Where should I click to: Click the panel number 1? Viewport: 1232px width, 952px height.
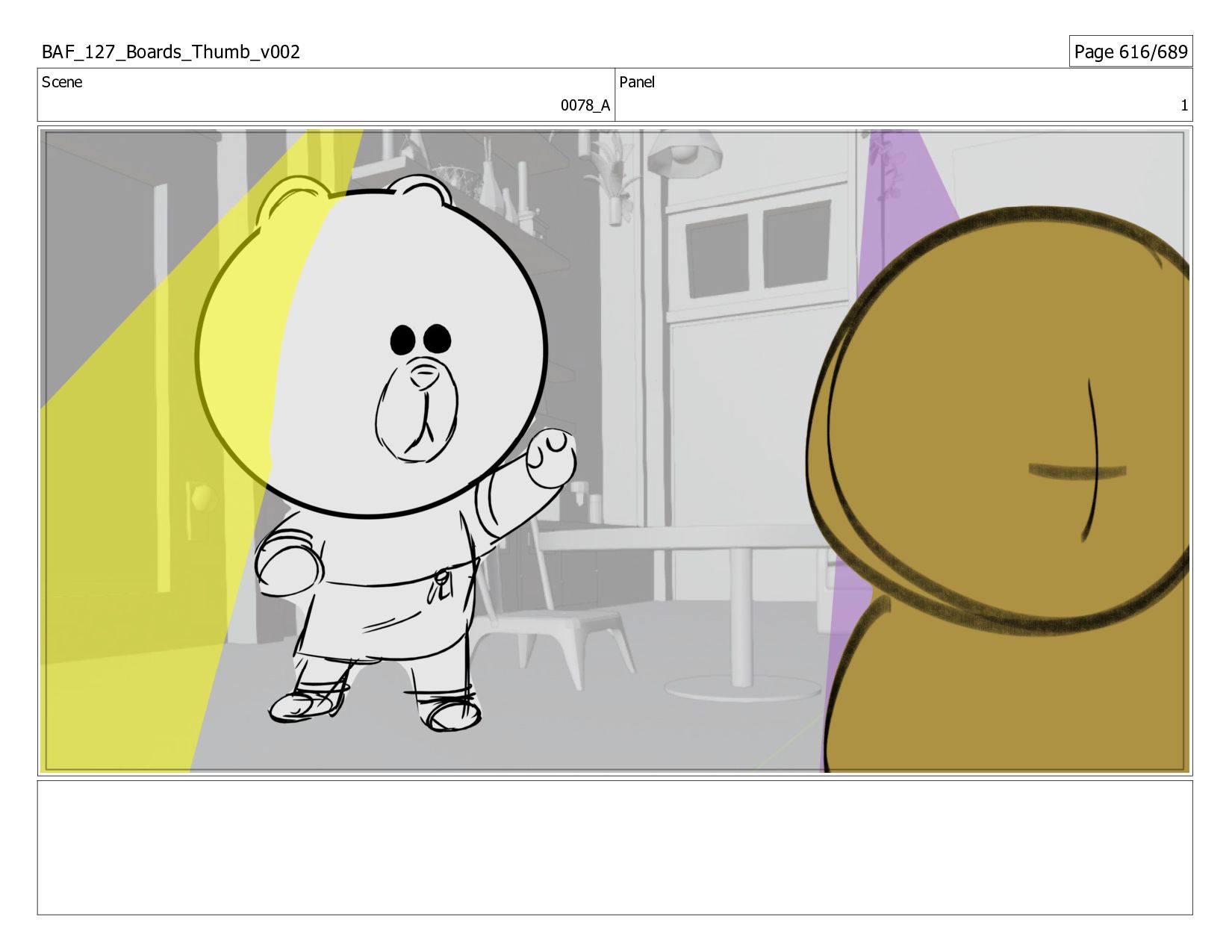[x=1183, y=105]
